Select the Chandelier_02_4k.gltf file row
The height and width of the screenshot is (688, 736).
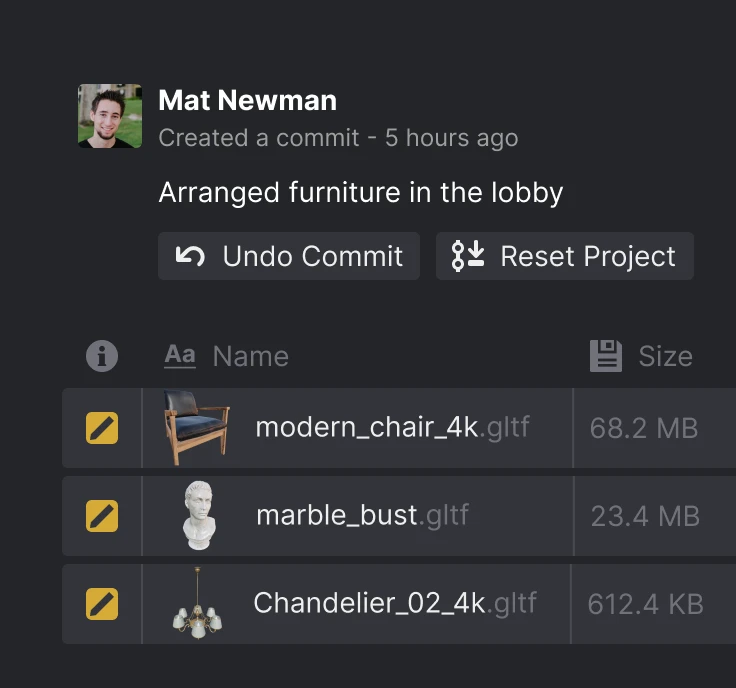pyautogui.click(x=399, y=604)
